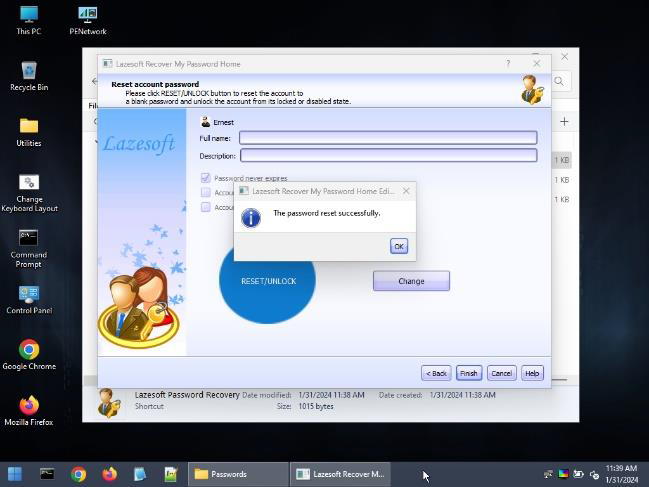This screenshot has width=649, height=487.
Task: Click the Finish button
Action: (x=469, y=373)
